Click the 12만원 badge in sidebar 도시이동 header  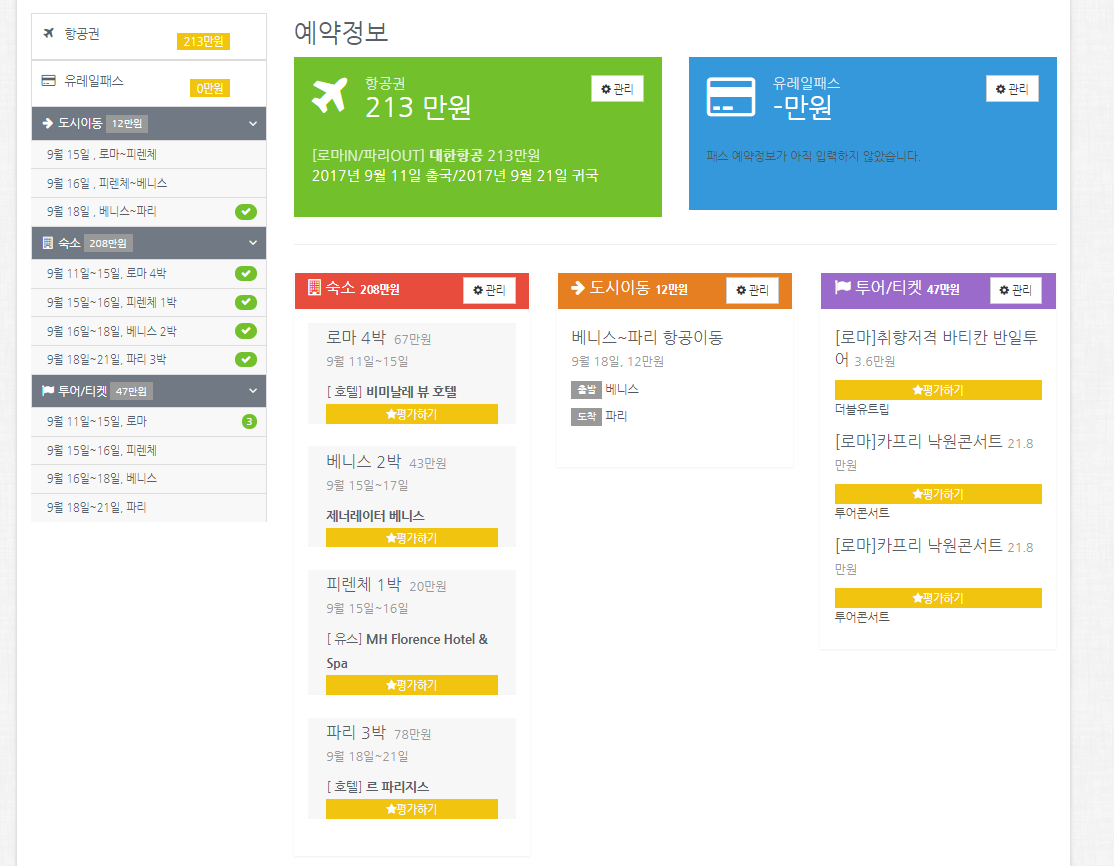pos(126,124)
